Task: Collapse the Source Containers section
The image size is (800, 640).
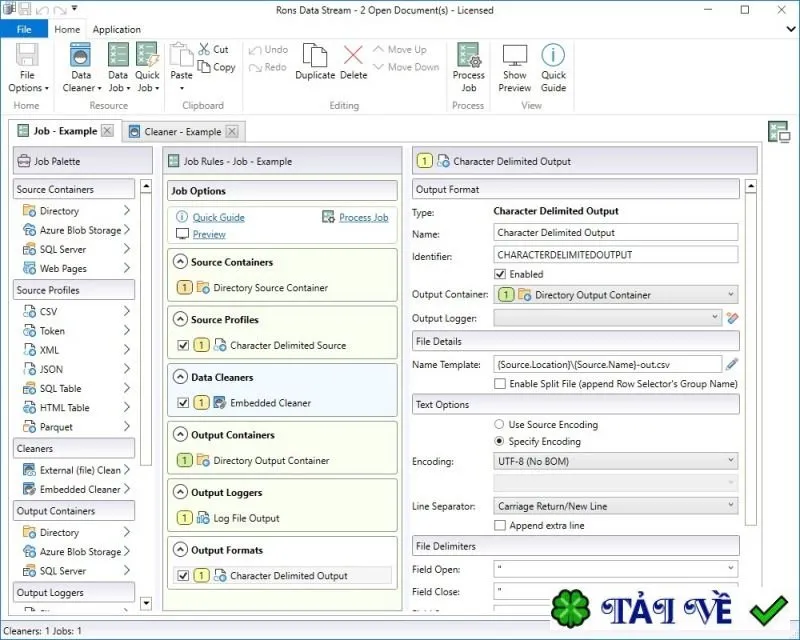Action: pos(180,262)
